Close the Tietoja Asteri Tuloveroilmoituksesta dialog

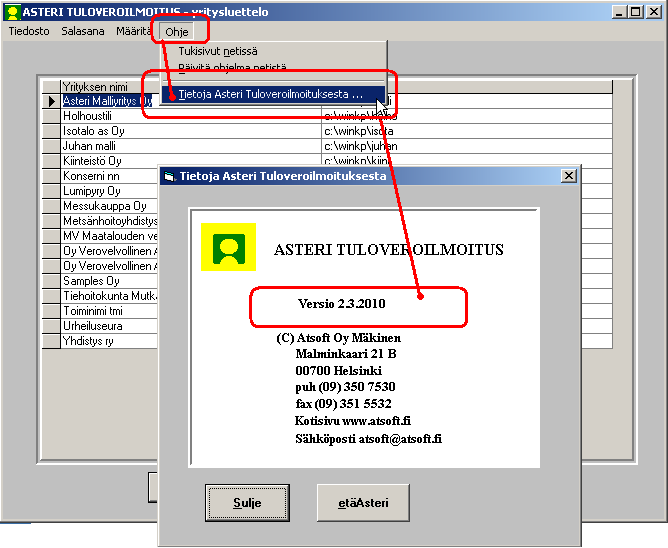click(568, 176)
